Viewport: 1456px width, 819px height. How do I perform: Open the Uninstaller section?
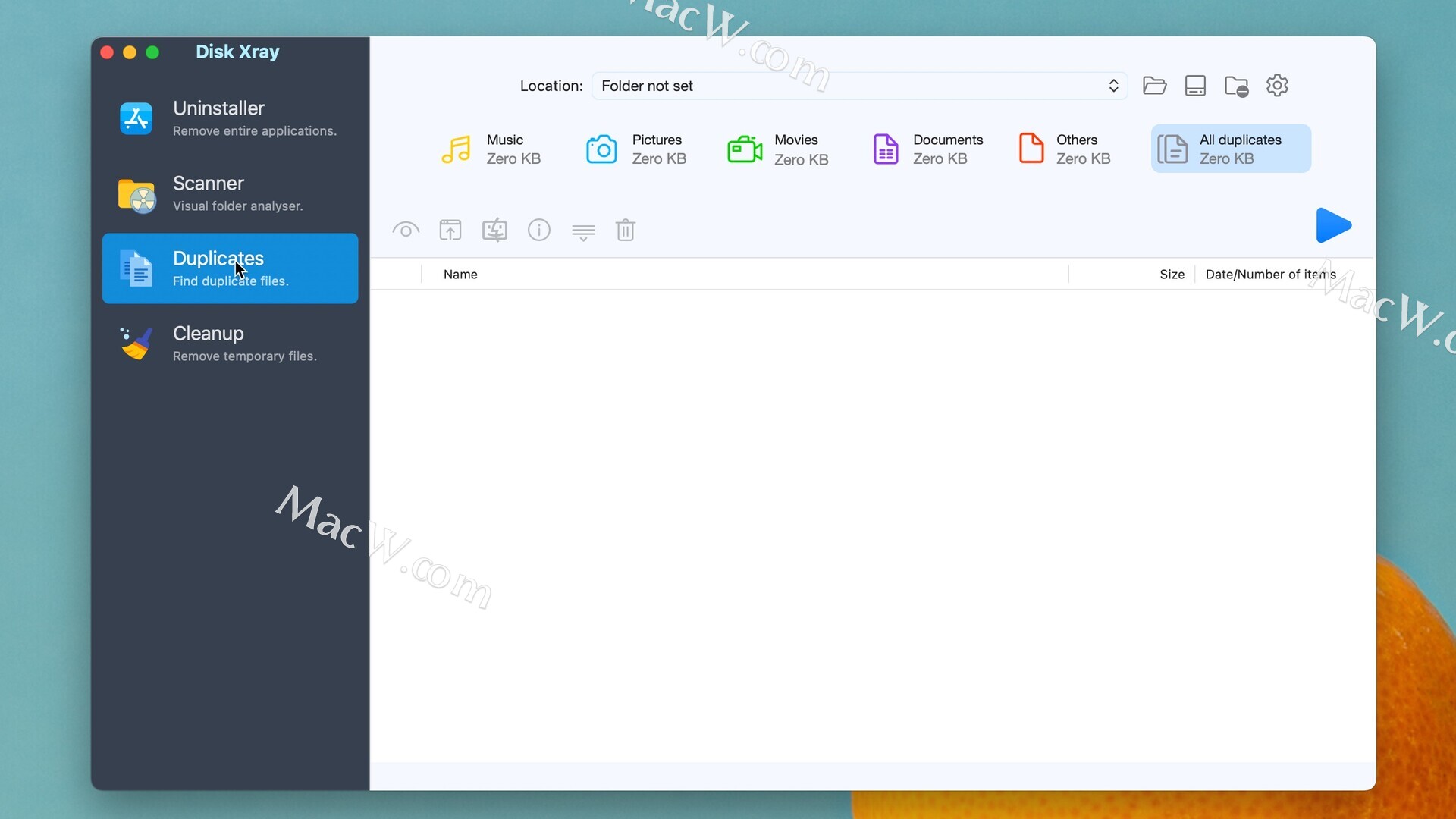[230, 118]
